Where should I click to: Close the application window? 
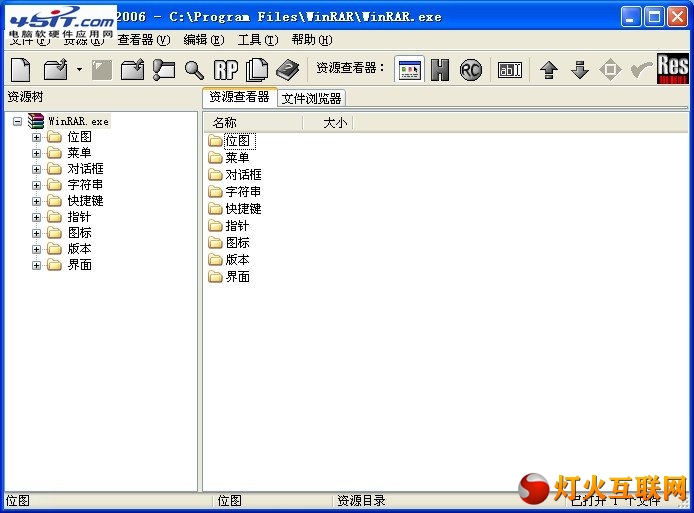[x=678, y=17]
